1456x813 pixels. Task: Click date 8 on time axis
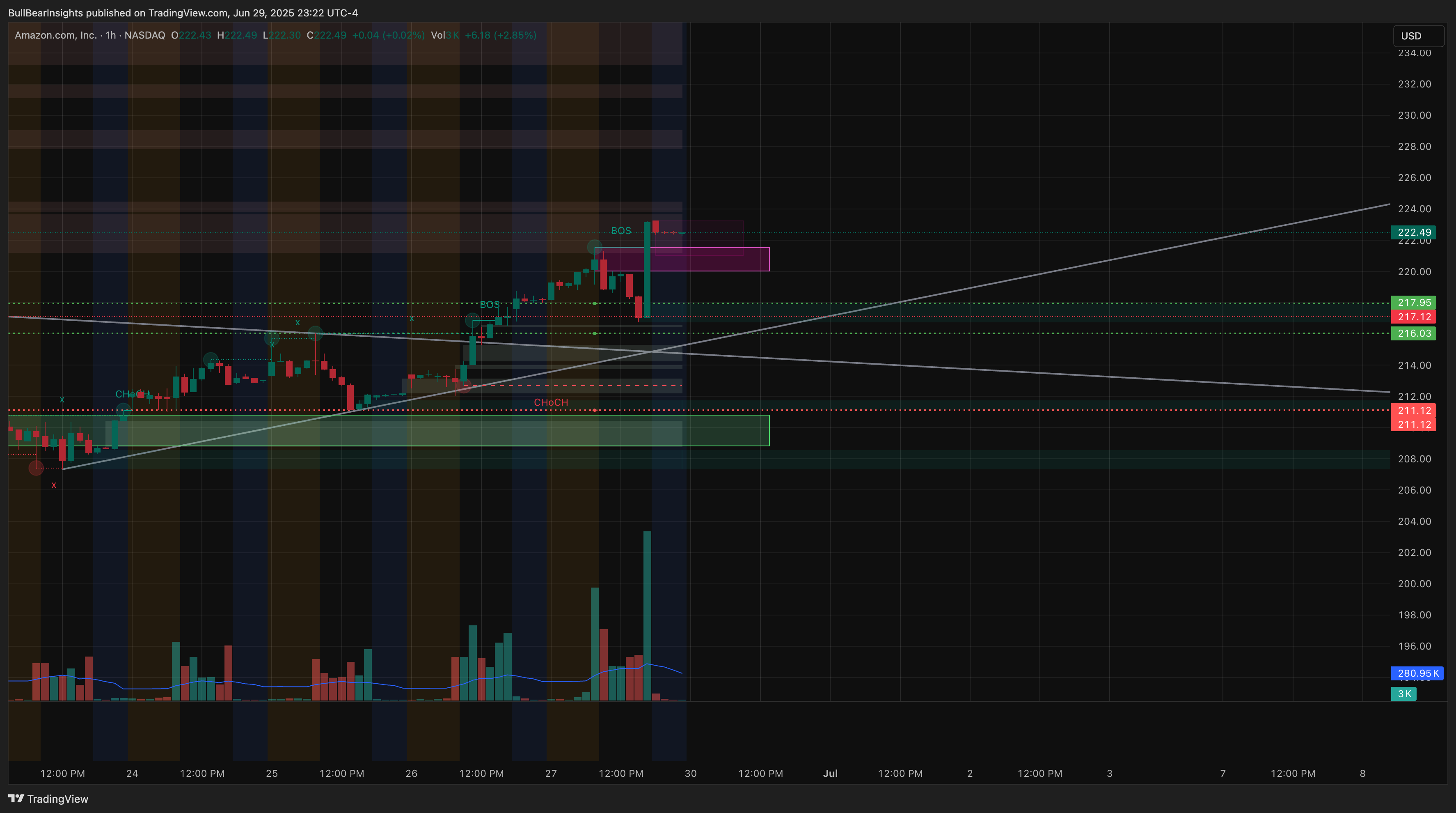1362,773
